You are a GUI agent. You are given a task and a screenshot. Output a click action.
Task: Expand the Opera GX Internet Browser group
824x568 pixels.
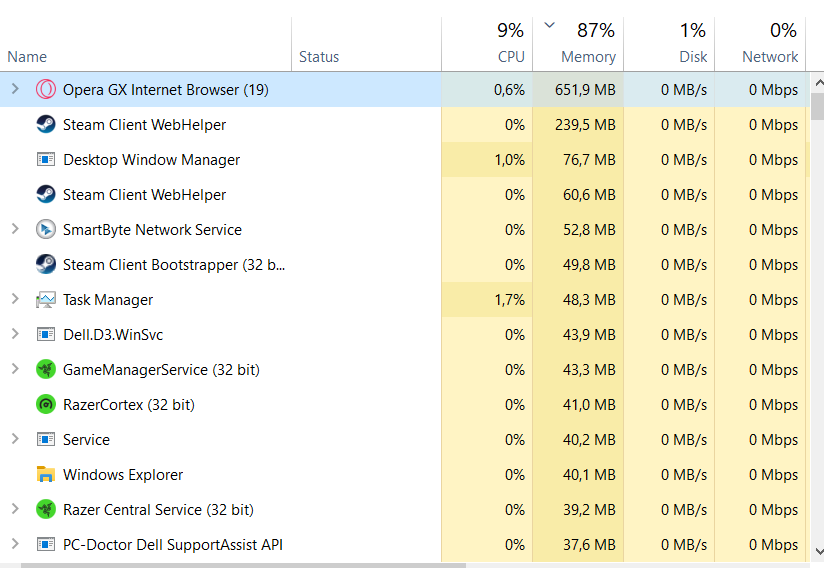tap(15, 89)
